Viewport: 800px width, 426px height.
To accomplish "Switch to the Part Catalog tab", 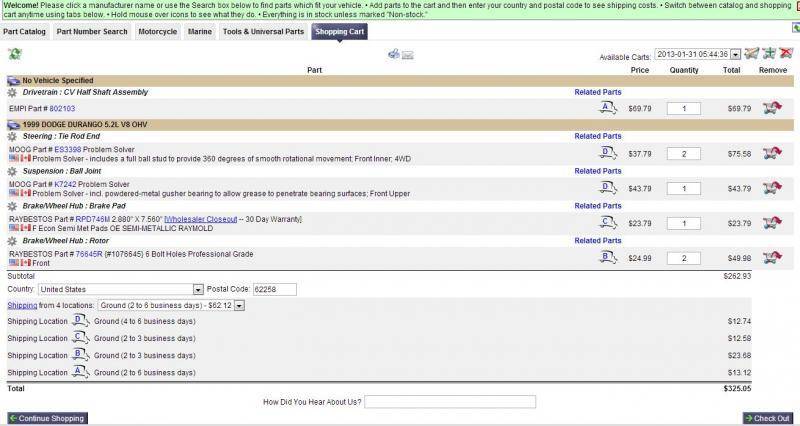I will [25, 32].
